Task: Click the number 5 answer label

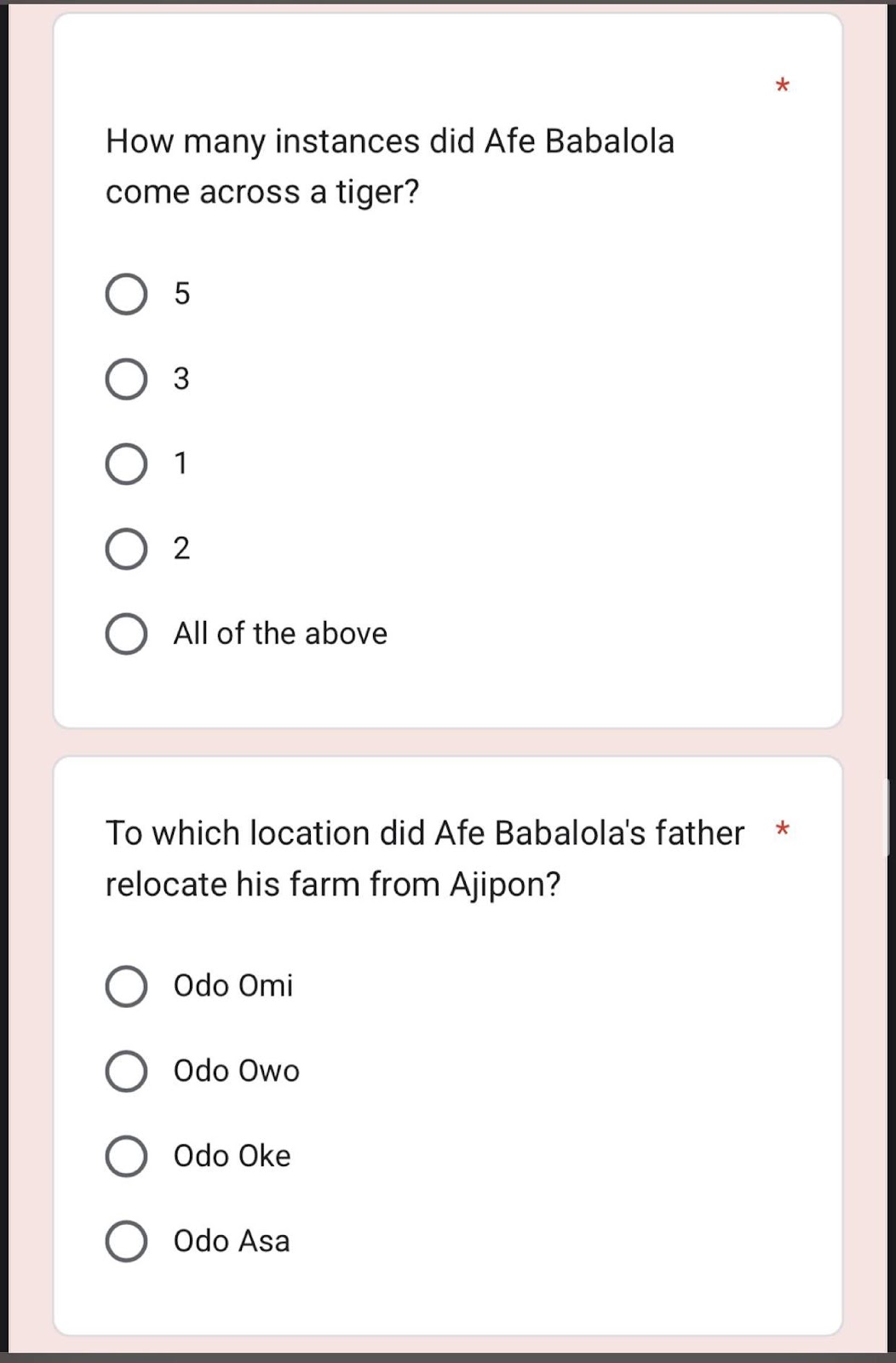Action: click(x=182, y=294)
